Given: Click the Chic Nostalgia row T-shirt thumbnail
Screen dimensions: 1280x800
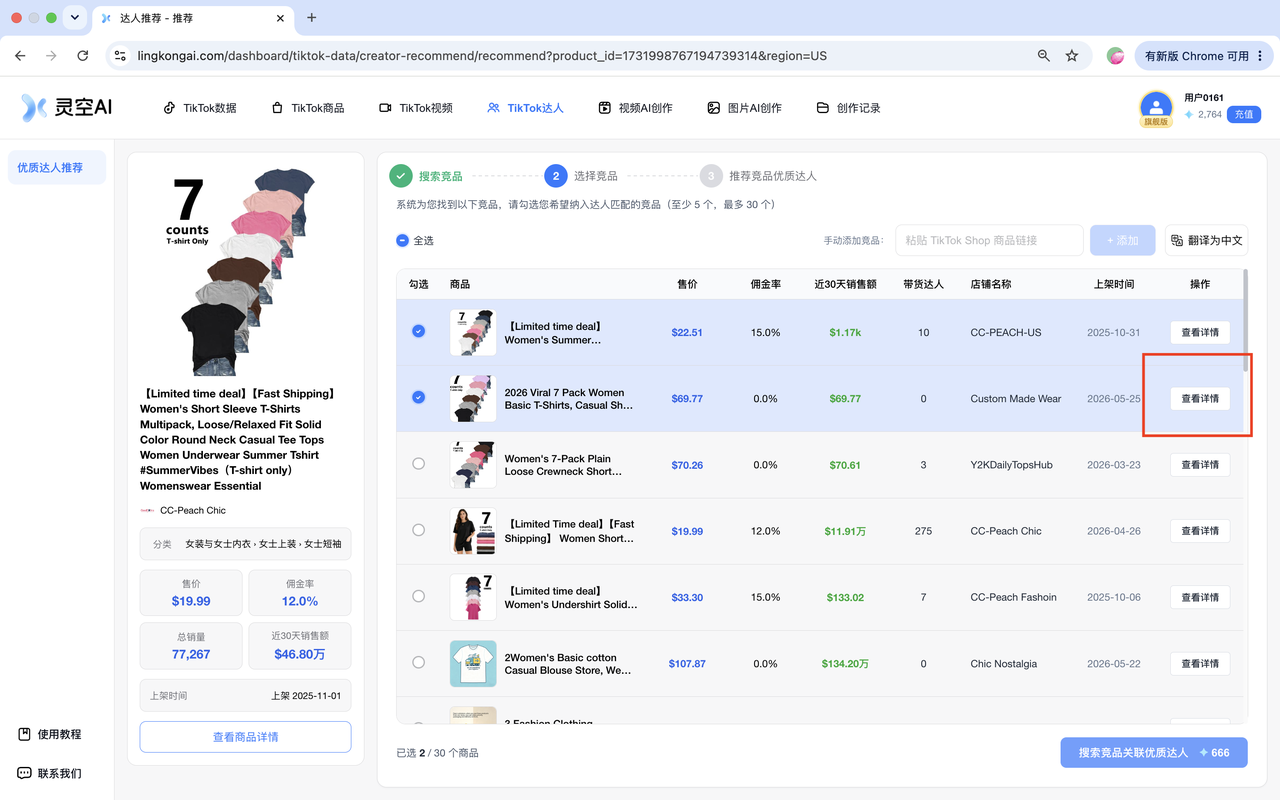Looking at the screenshot, I should click(x=473, y=663).
